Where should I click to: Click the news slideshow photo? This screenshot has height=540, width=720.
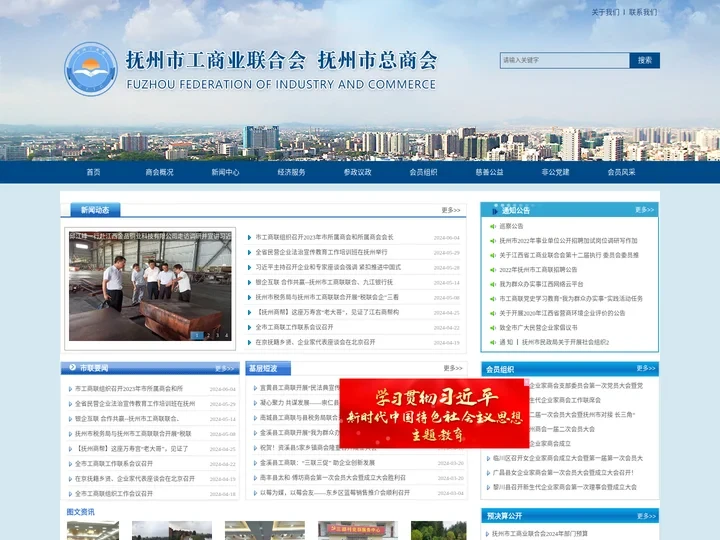point(150,286)
